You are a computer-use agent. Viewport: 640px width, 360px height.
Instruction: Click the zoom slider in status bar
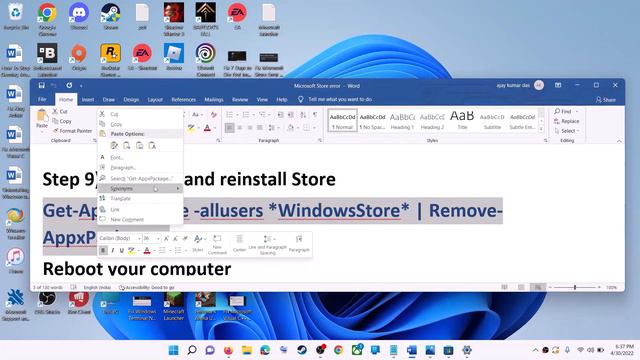click(x=575, y=287)
